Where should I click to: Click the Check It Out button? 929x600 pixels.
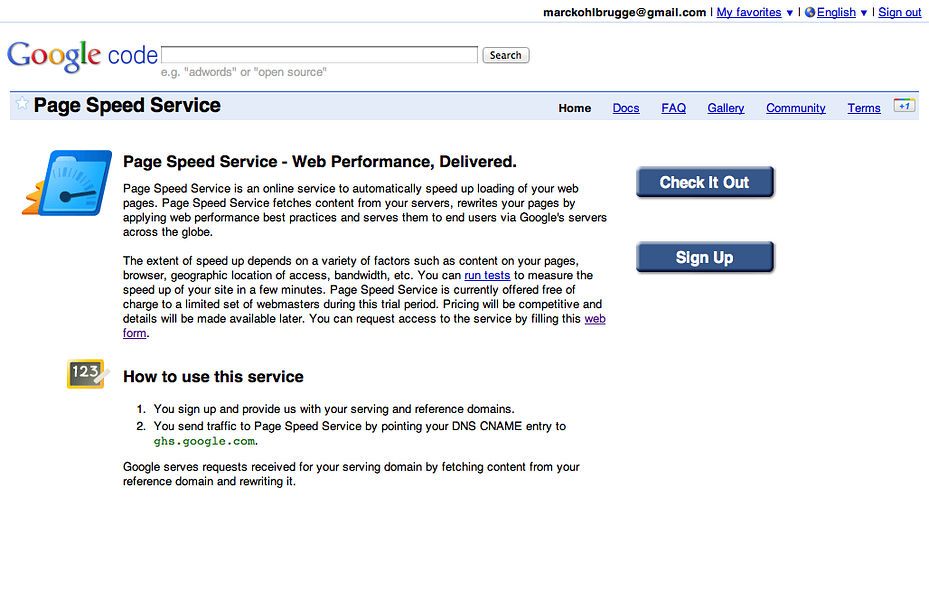pyautogui.click(x=704, y=182)
